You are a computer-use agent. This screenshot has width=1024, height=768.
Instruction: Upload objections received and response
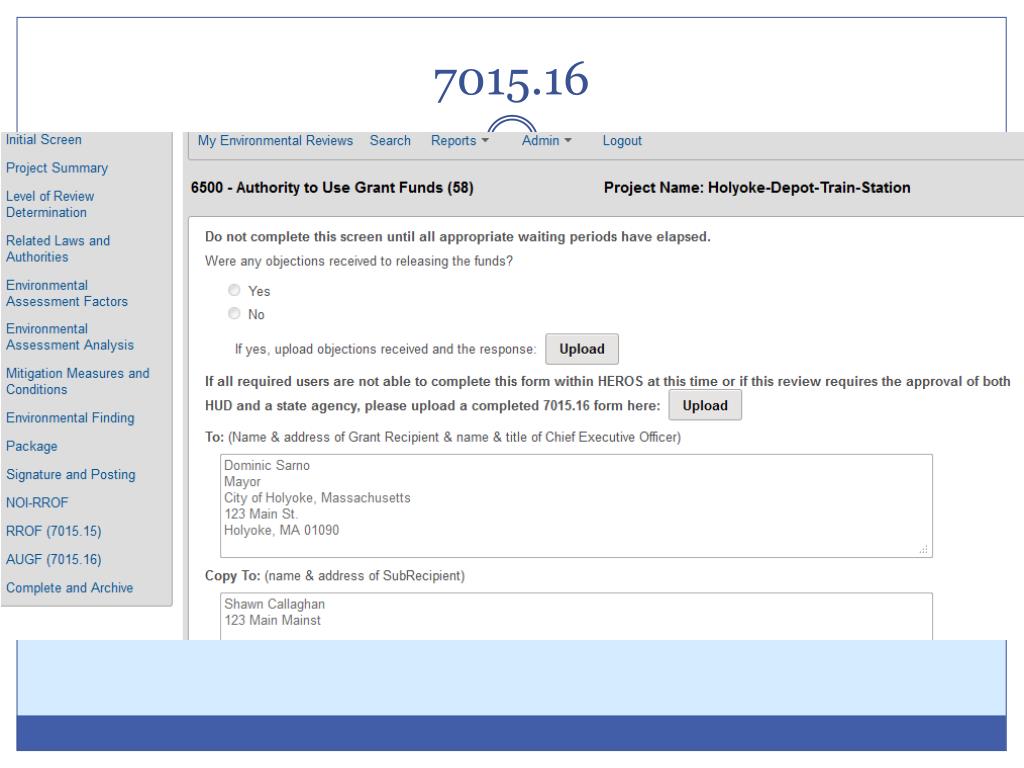pyautogui.click(x=582, y=349)
